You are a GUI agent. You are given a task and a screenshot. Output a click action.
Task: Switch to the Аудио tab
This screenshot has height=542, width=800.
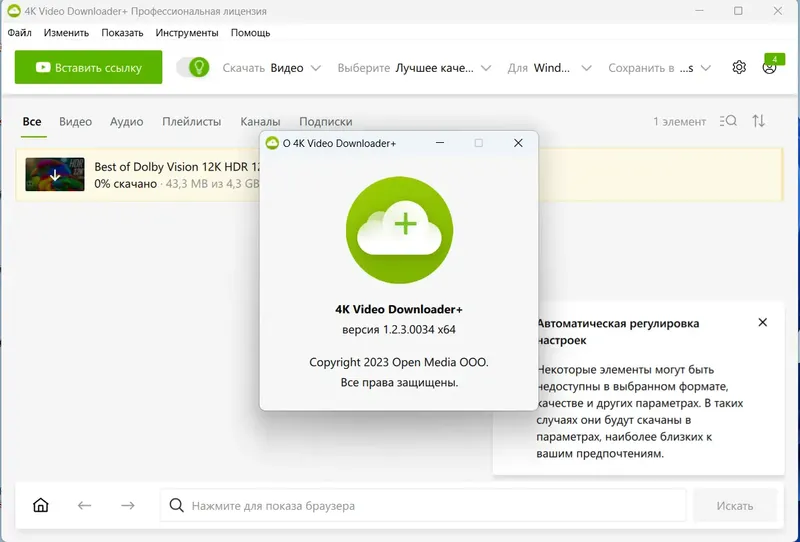tap(127, 121)
